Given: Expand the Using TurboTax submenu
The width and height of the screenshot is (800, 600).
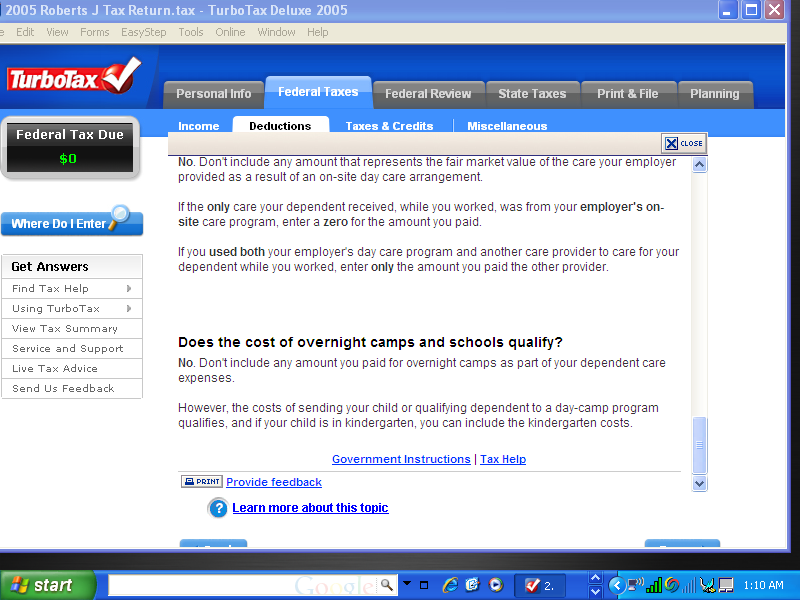Looking at the screenshot, I should (129, 309).
